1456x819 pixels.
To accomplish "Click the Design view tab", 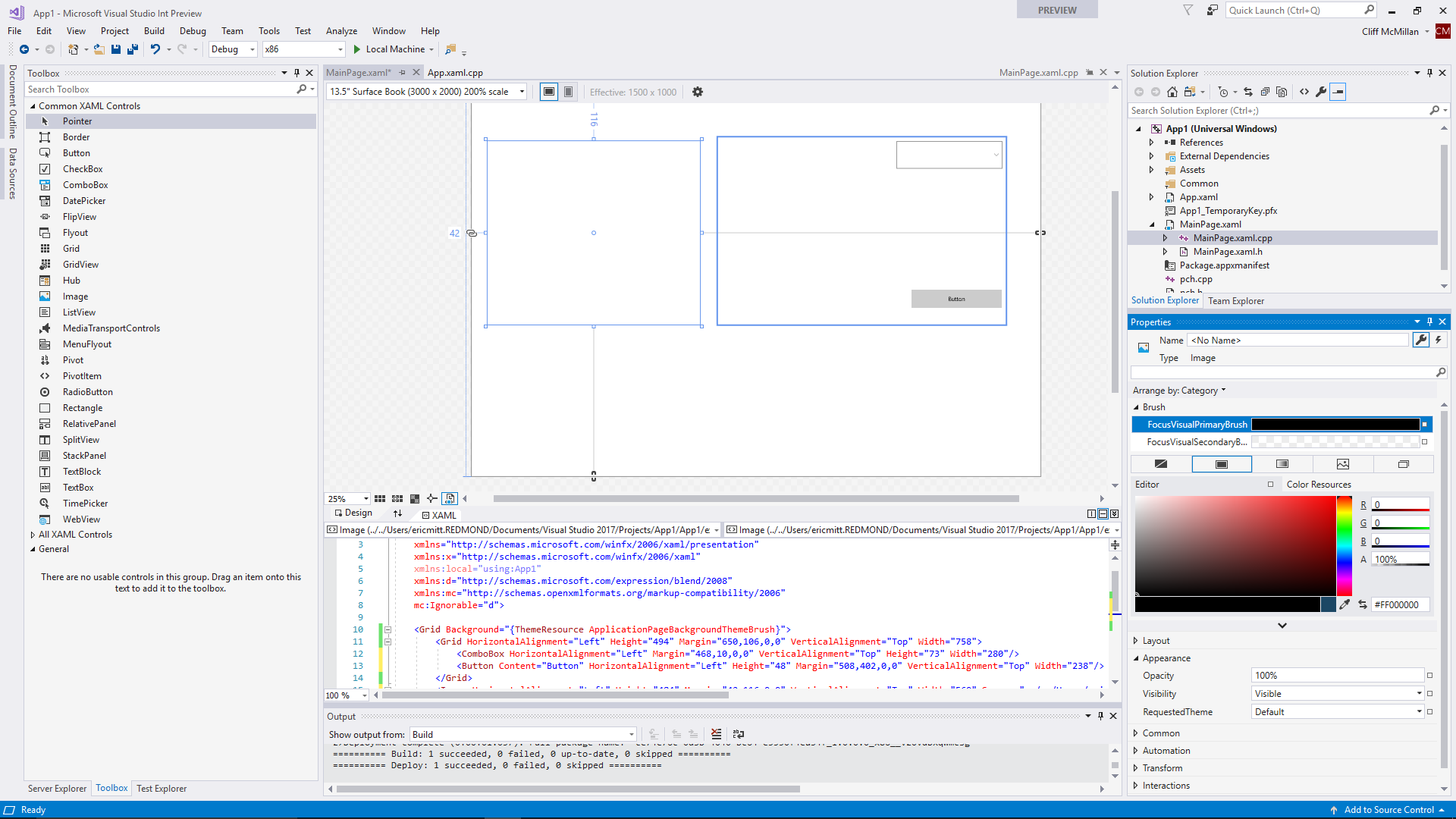I will [x=357, y=514].
